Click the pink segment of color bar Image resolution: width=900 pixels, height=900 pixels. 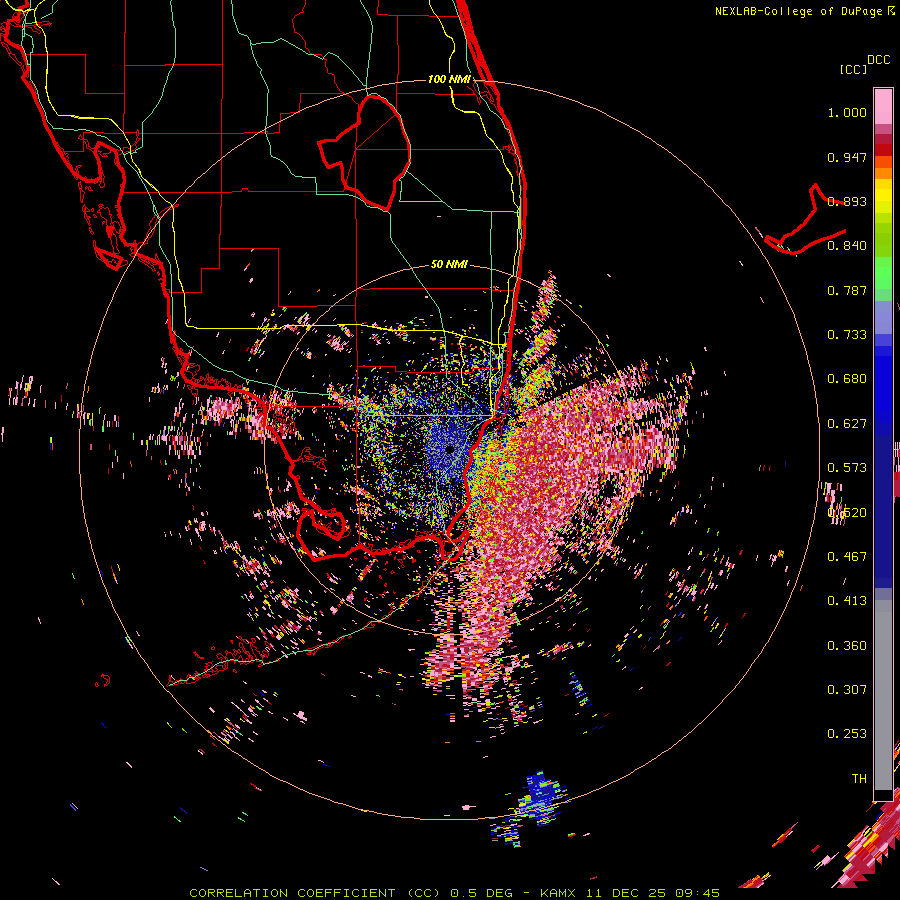coord(883,106)
